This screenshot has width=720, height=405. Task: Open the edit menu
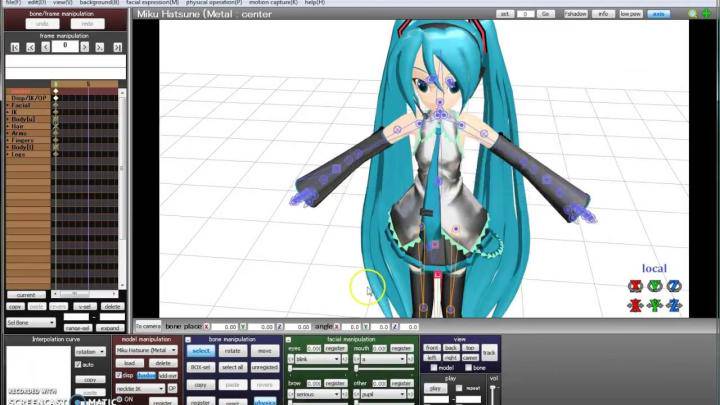[37, 2]
